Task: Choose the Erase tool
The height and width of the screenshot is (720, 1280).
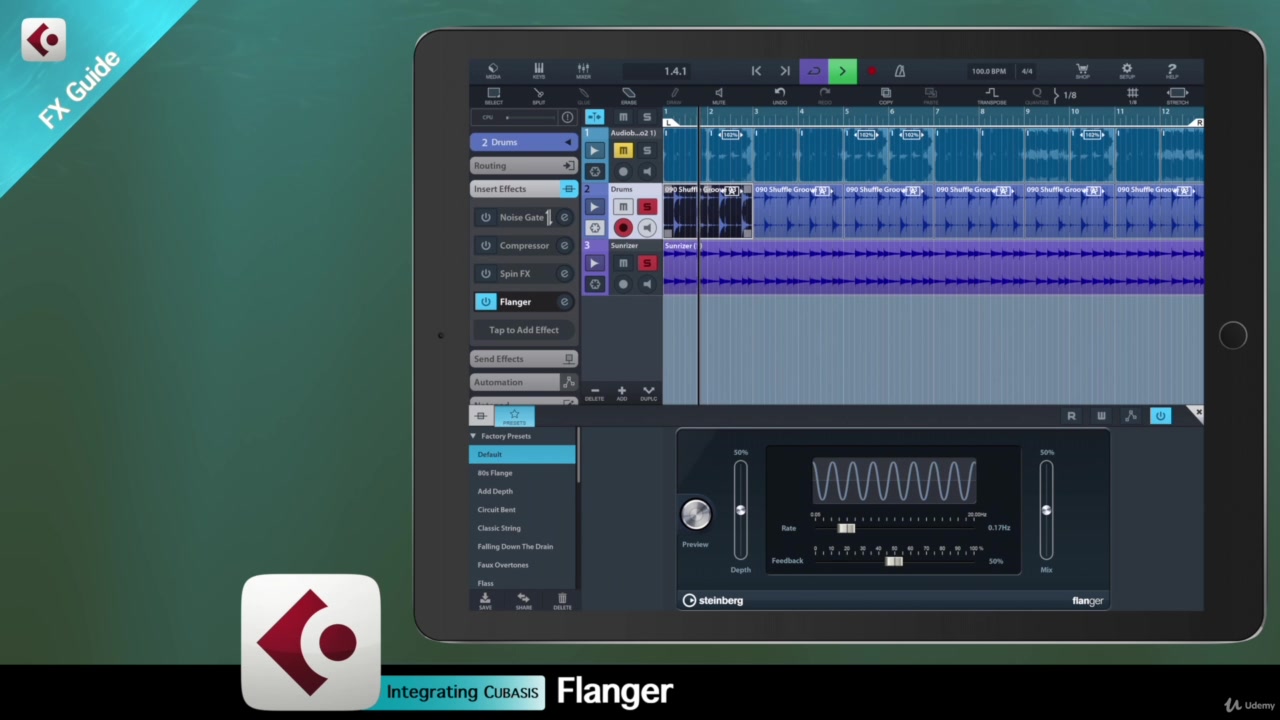Action: click(x=628, y=96)
